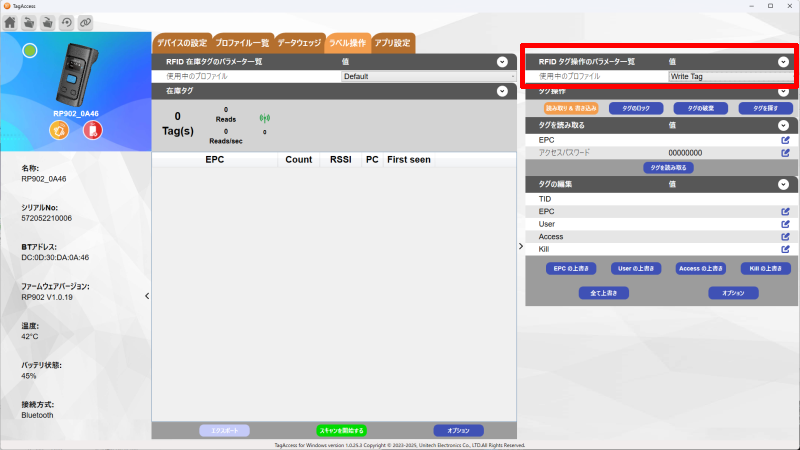Collapse the 在庫タグ section

pos(502,91)
